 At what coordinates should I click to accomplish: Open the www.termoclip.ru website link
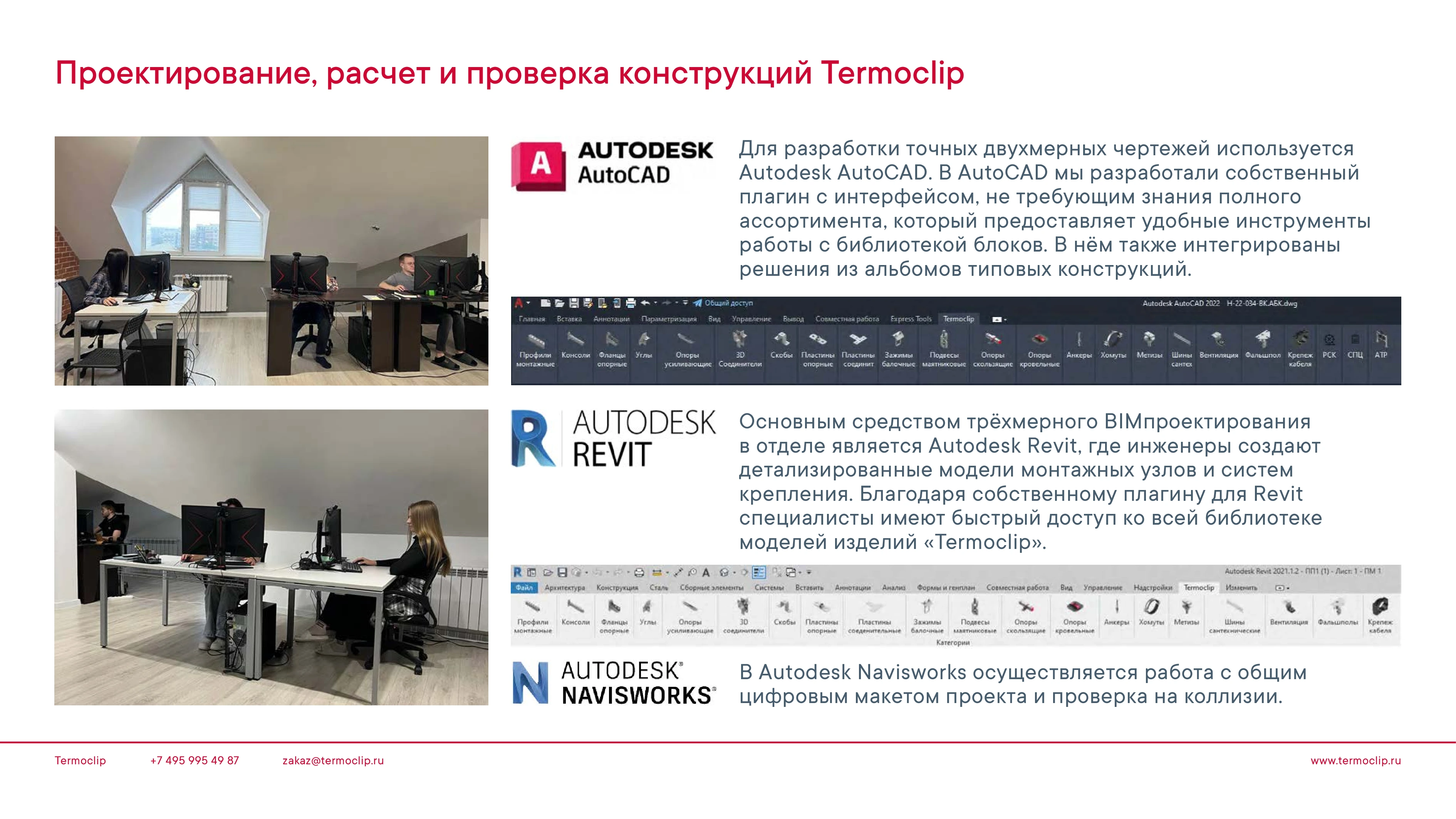coord(1355,760)
